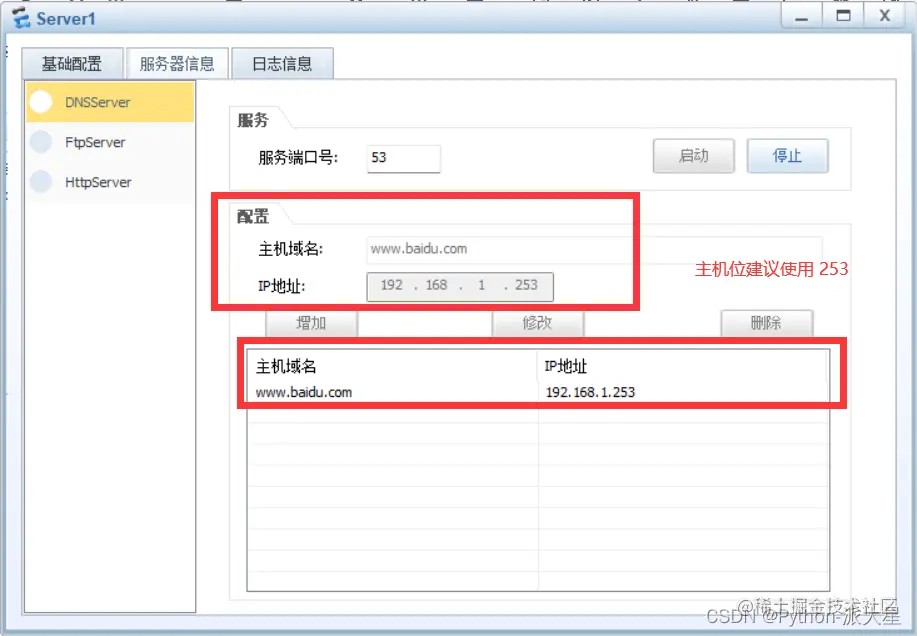
Task: Click the HttpServer status circle icon
Action: pos(41,181)
